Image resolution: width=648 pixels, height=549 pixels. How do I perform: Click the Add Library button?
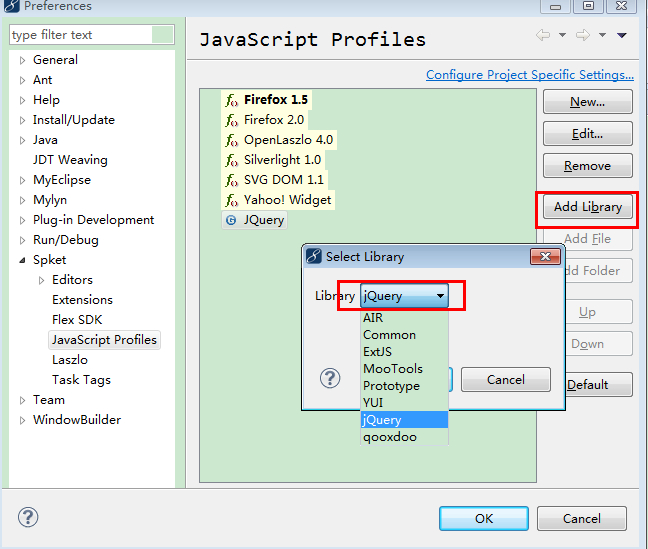pyautogui.click(x=588, y=207)
